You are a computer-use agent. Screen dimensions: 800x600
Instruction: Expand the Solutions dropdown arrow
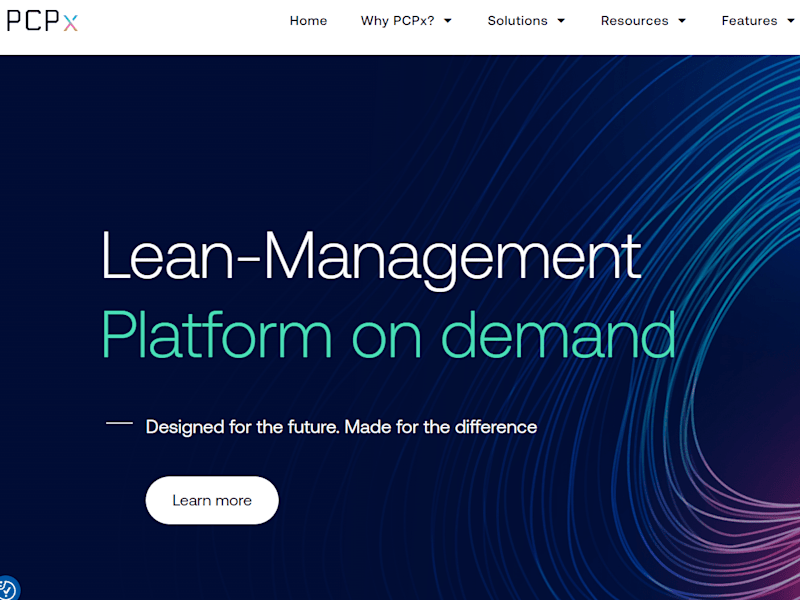[561, 21]
